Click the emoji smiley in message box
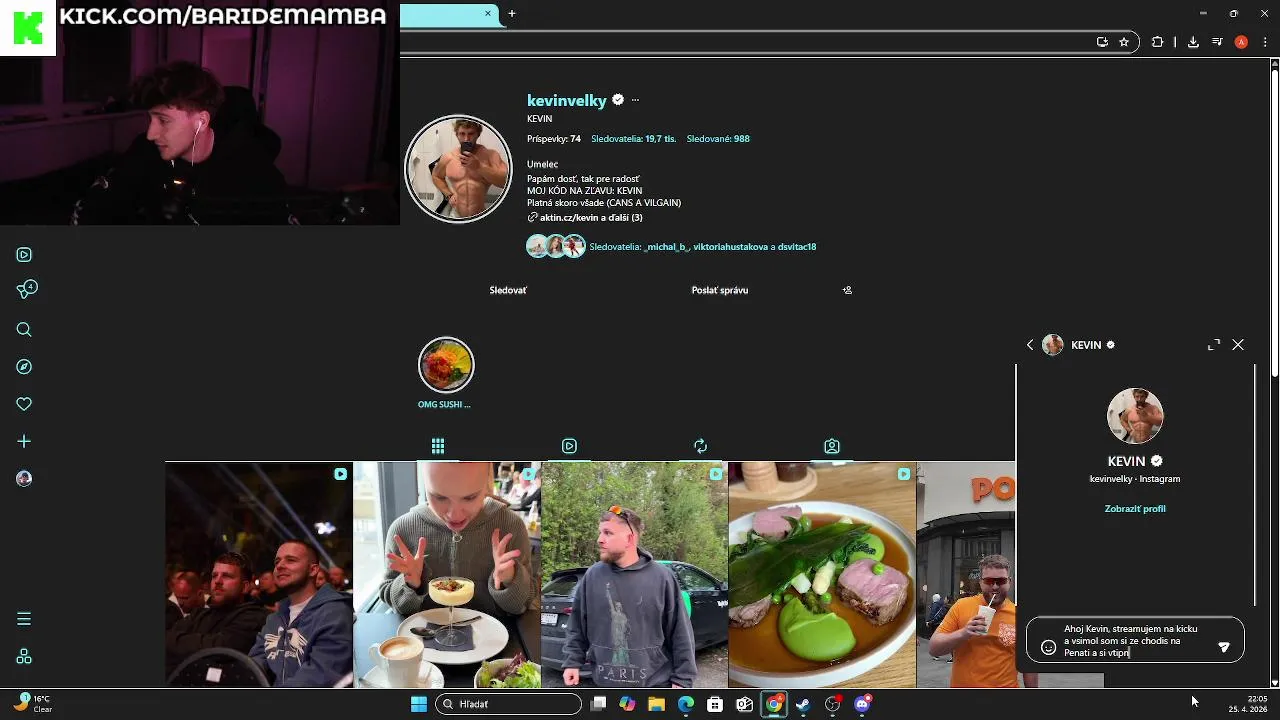Viewport: 1280px width, 720px height. point(1048,647)
